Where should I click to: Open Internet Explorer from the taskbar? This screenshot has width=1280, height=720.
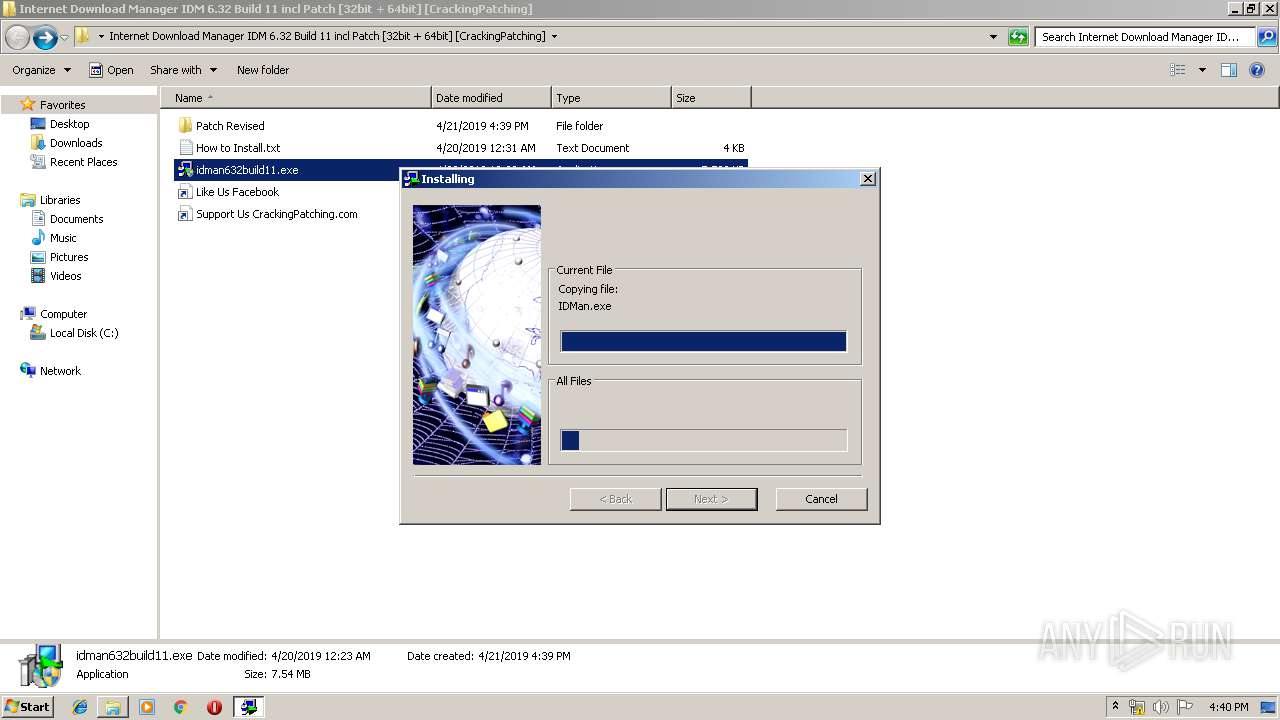(80, 707)
